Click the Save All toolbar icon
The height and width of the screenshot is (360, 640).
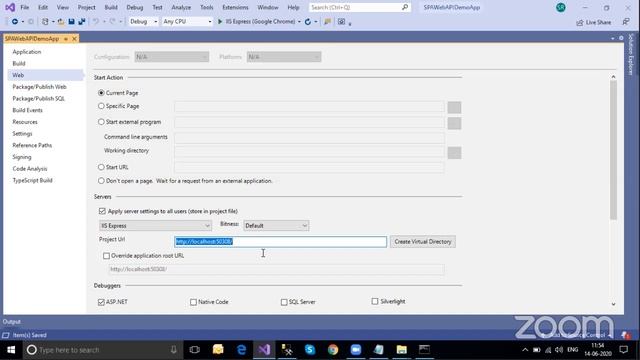click(x=82, y=22)
